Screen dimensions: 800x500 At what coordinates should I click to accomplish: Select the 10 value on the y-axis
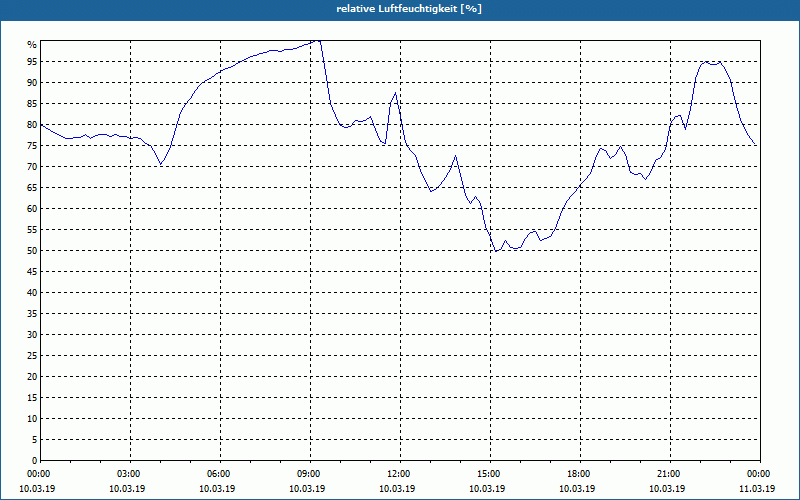(32, 419)
